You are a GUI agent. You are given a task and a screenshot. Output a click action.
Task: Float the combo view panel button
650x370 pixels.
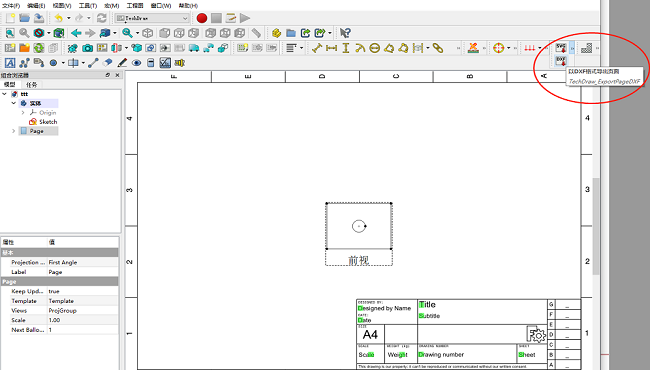coord(108,75)
